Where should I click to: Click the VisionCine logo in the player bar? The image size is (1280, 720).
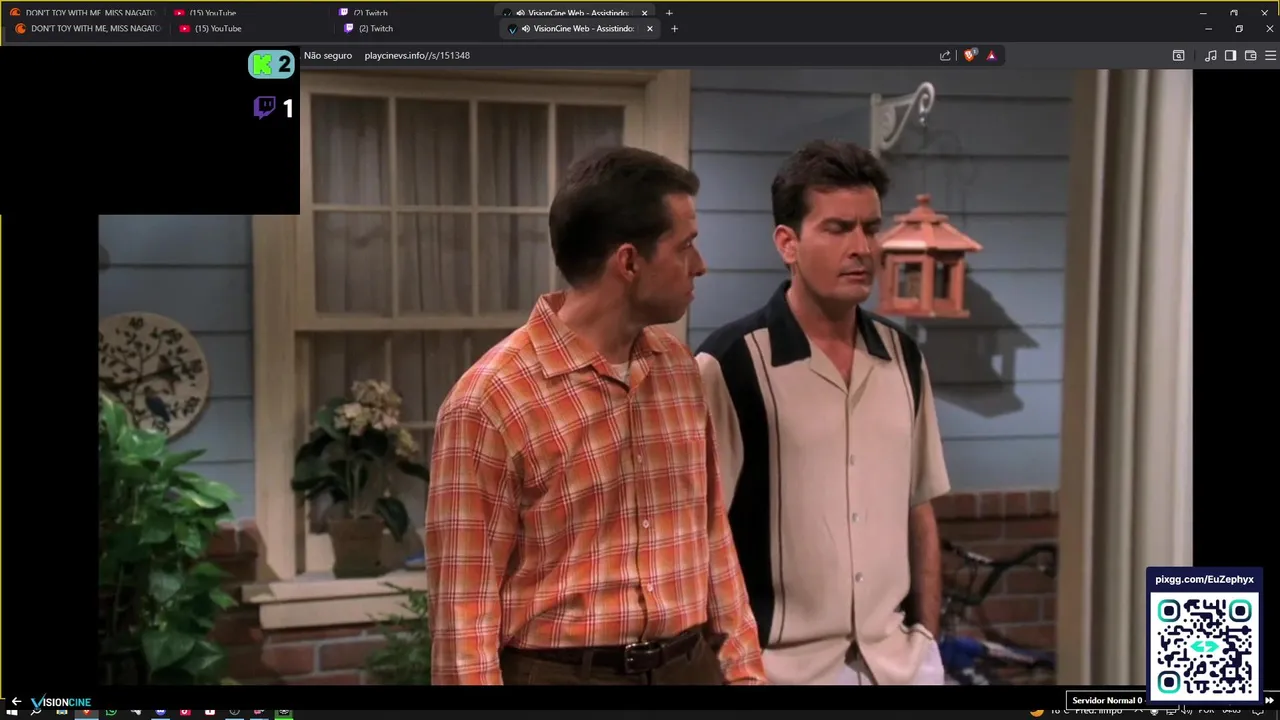61,702
